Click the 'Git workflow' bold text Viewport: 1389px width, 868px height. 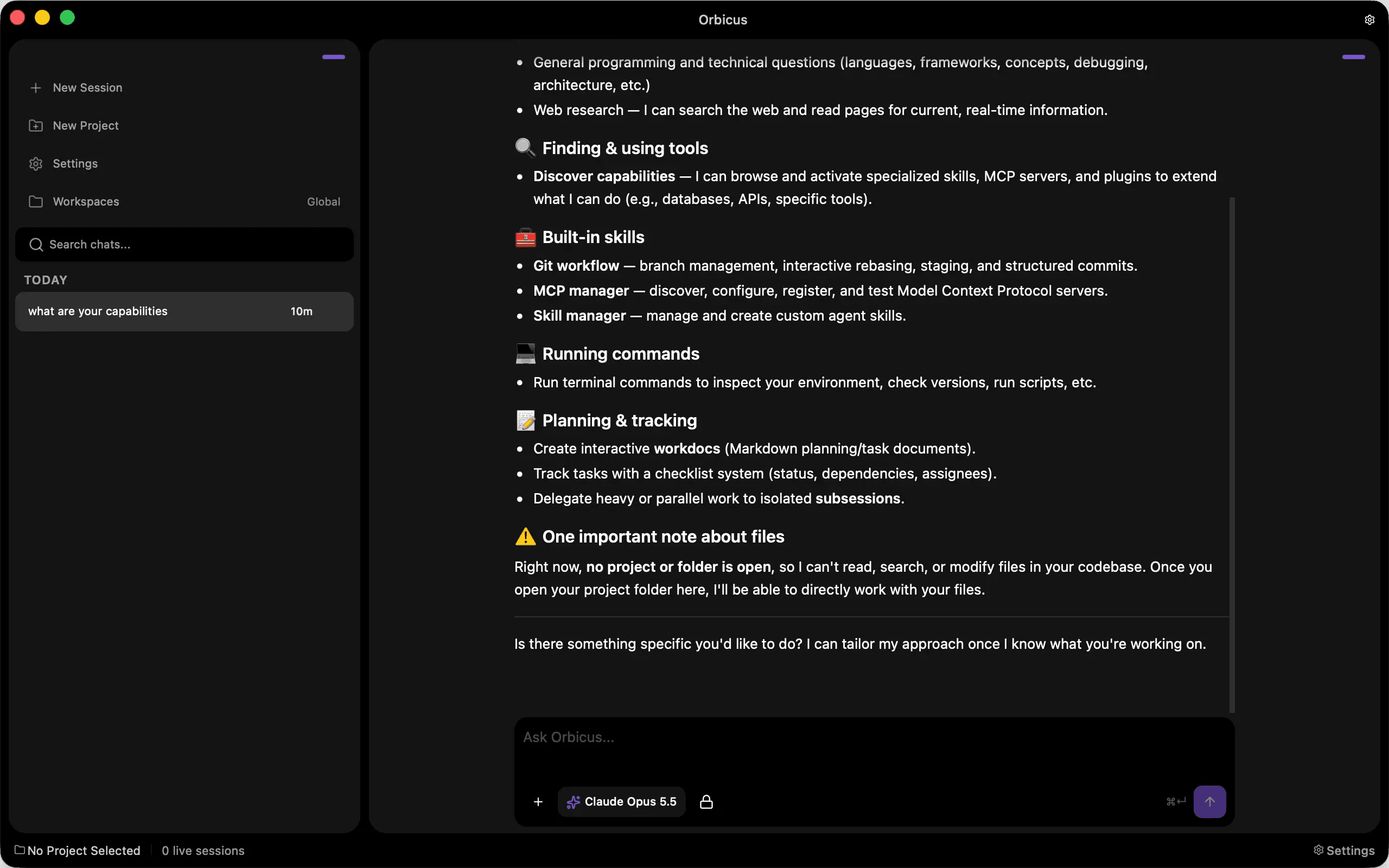[x=576, y=266]
